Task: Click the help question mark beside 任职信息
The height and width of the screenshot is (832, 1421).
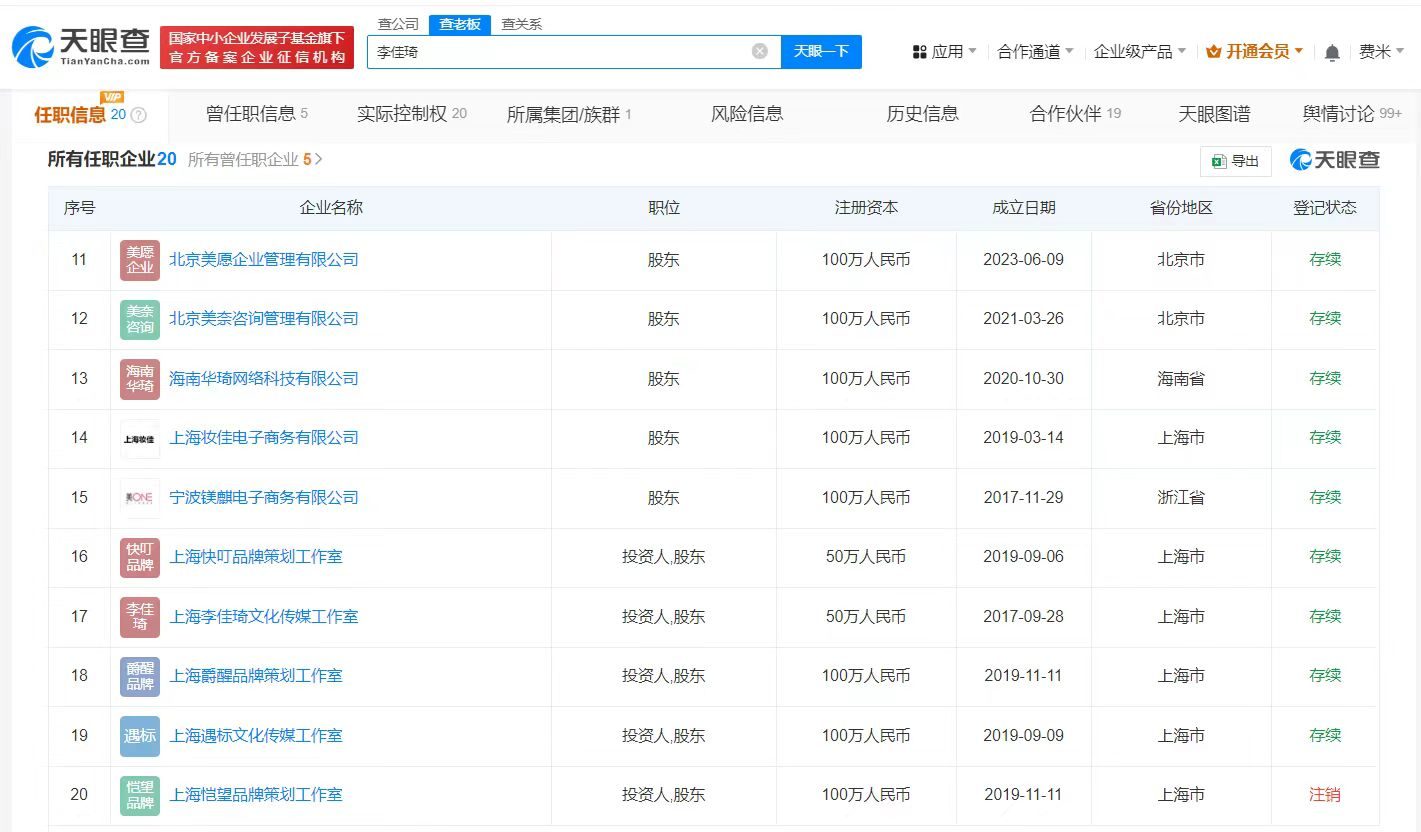Action: coord(139,115)
